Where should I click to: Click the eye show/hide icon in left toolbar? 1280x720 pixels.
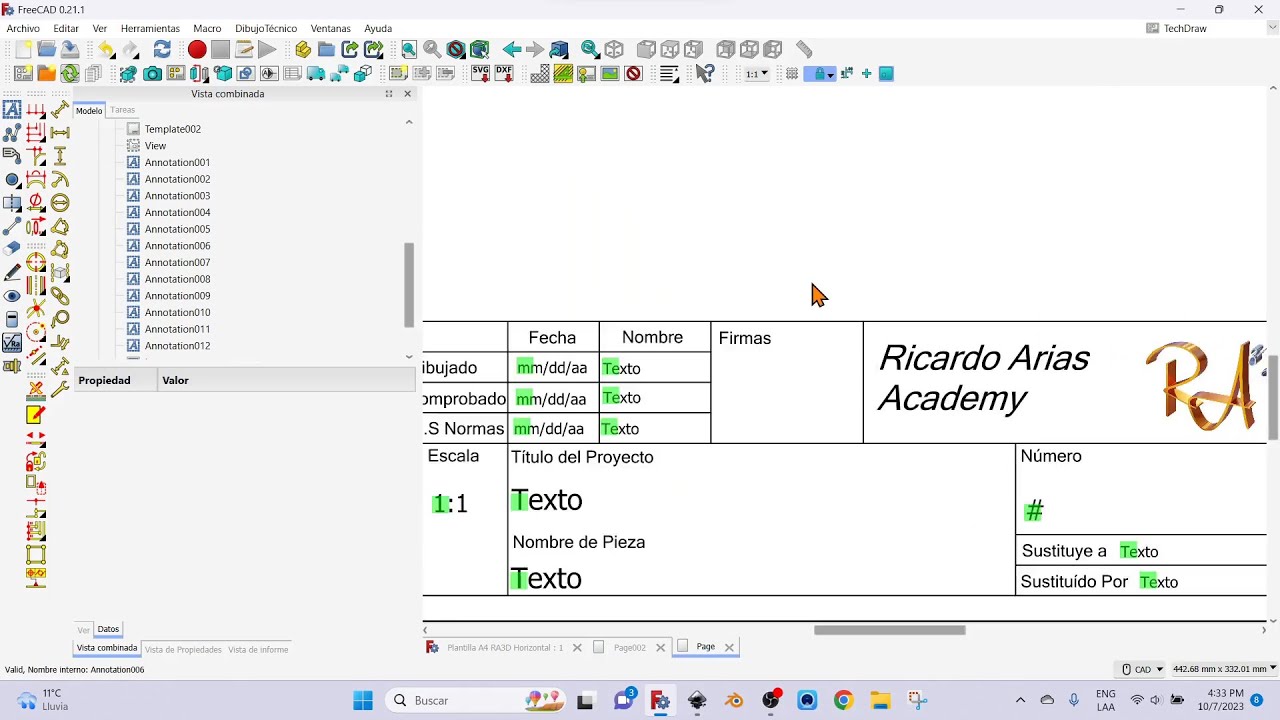click(12, 296)
